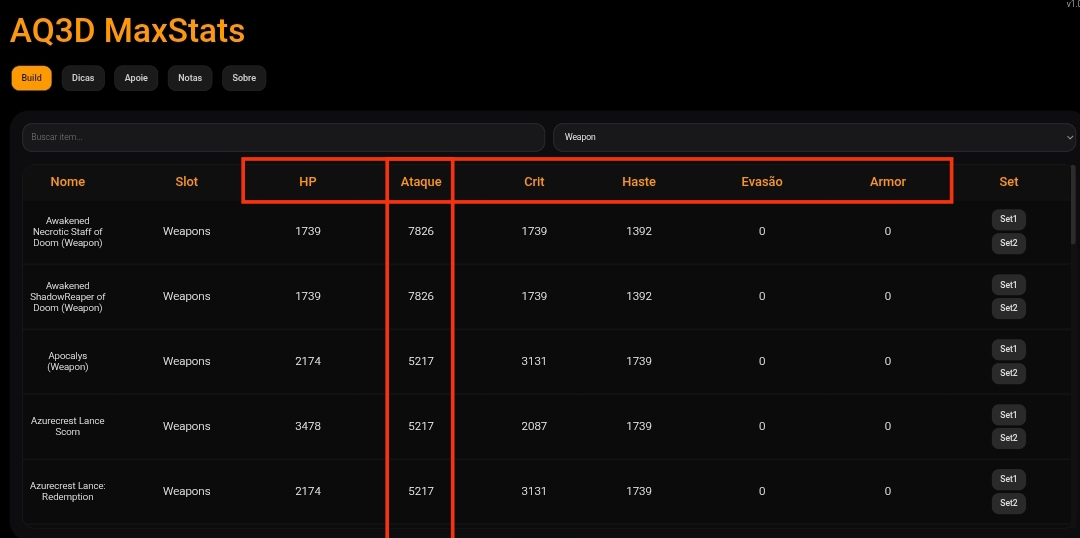Click Haste value 1392 for ShadowReaper of Doom
The width and height of the screenshot is (1080, 538).
pos(638,296)
